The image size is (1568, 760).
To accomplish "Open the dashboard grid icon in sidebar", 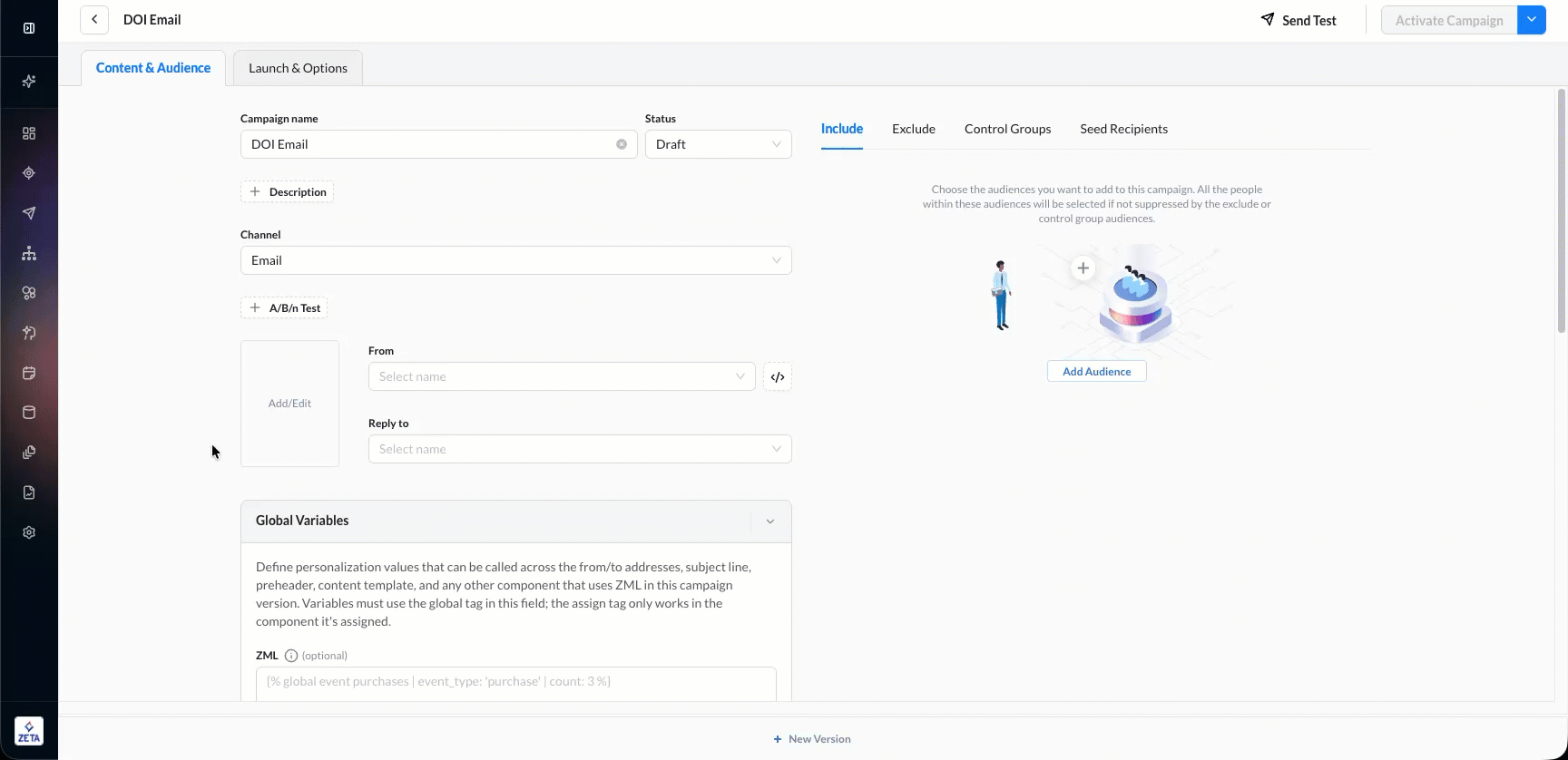I will click(x=29, y=133).
